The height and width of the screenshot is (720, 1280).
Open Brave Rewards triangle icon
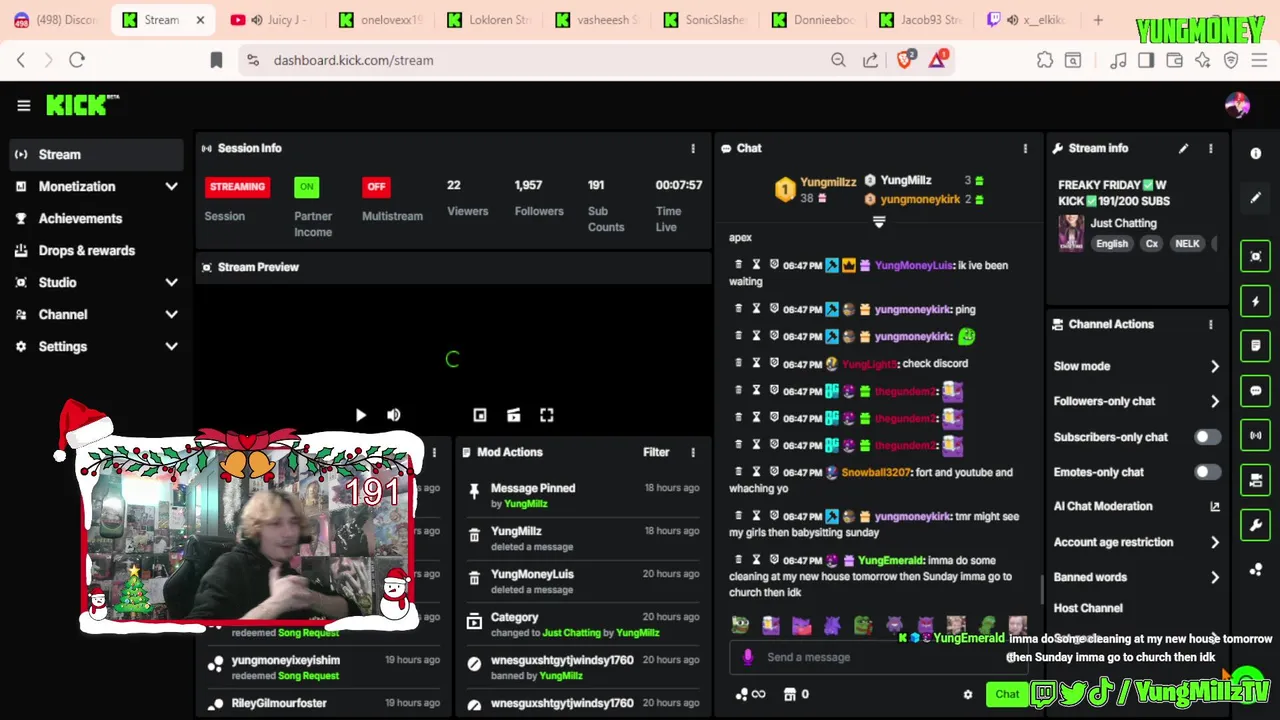tap(938, 60)
